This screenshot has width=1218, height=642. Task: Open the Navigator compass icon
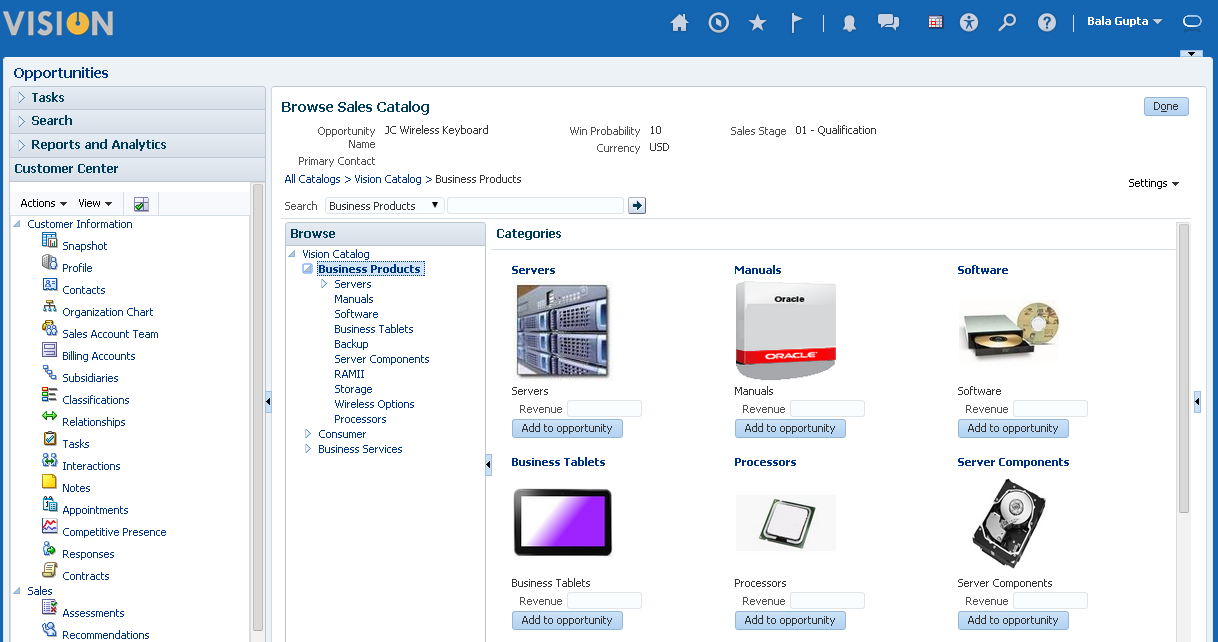718,22
